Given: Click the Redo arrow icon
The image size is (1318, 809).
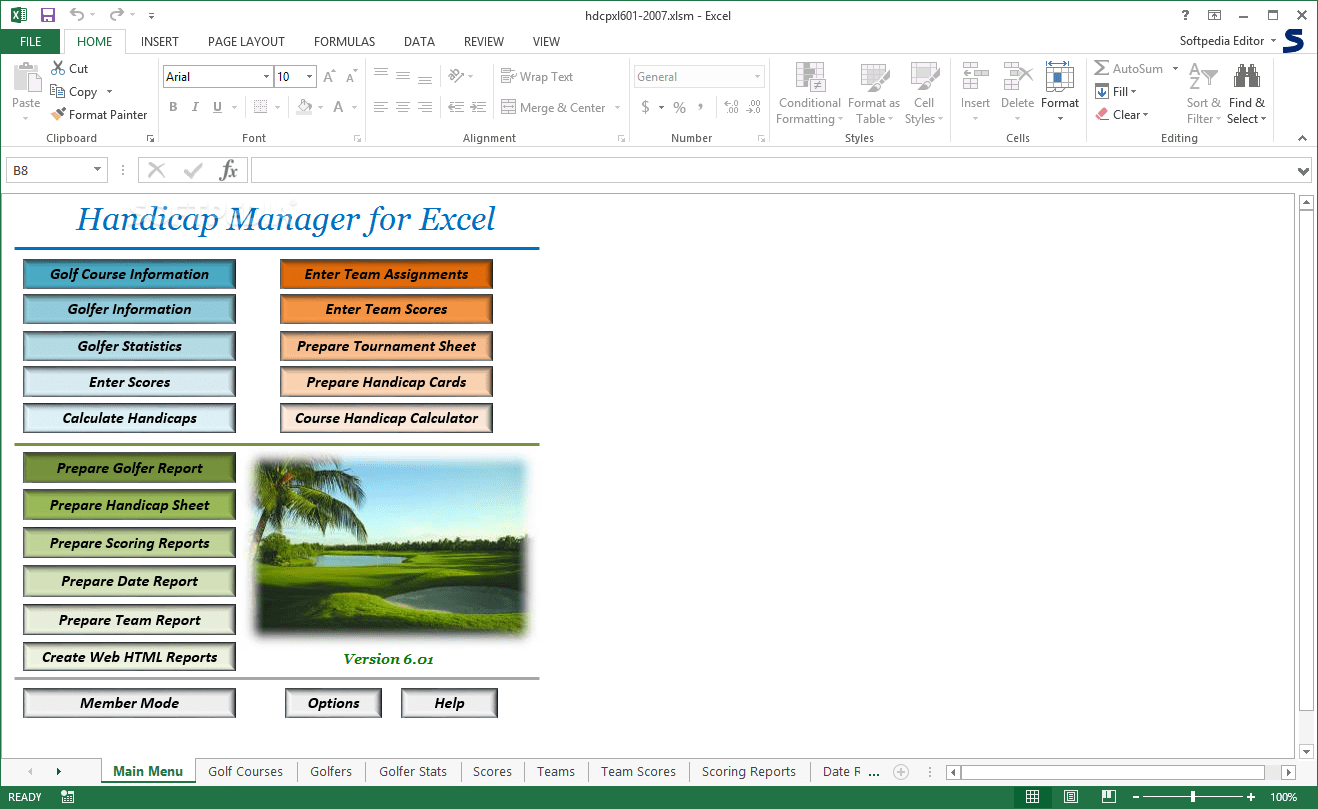Looking at the screenshot, I should pyautogui.click(x=116, y=15).
